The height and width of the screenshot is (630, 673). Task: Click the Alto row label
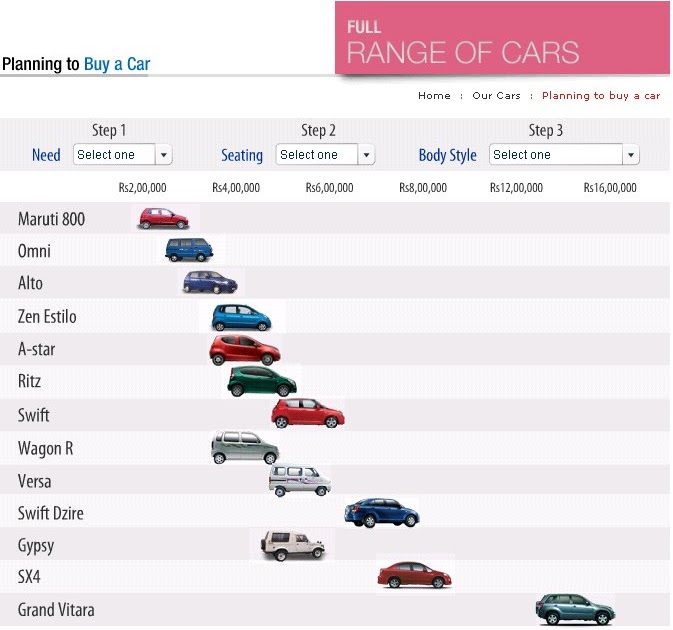(x=30, y=283)
